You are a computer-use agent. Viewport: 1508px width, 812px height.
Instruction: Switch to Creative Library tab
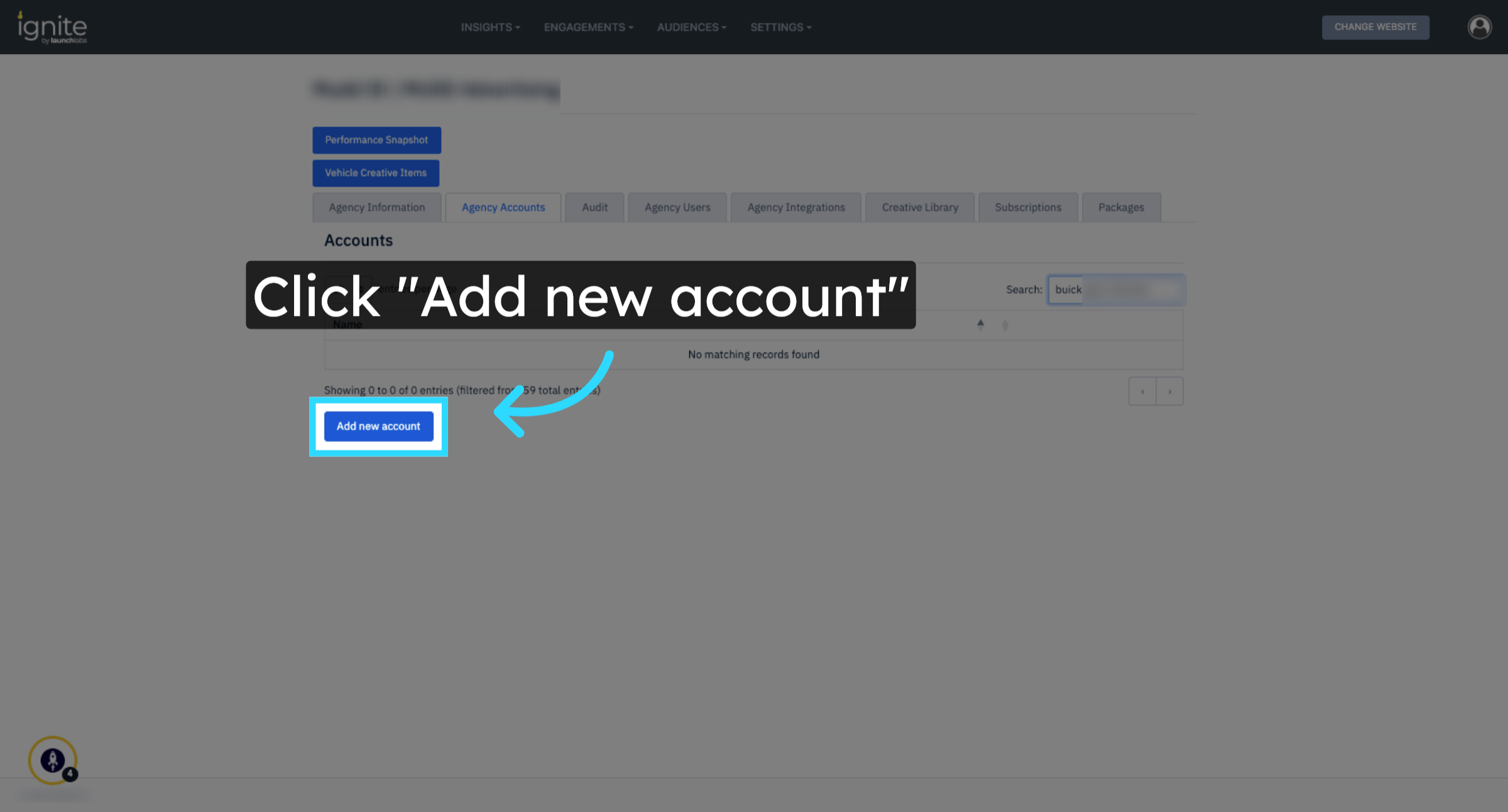click(x=919, y=207)
